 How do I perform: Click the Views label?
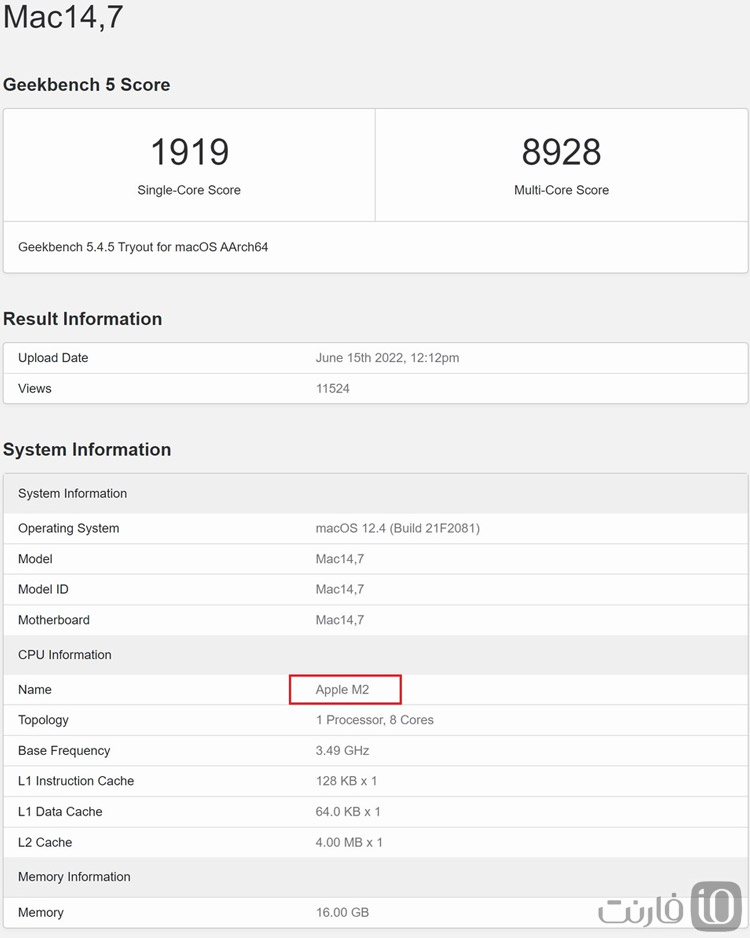point(35,388)
